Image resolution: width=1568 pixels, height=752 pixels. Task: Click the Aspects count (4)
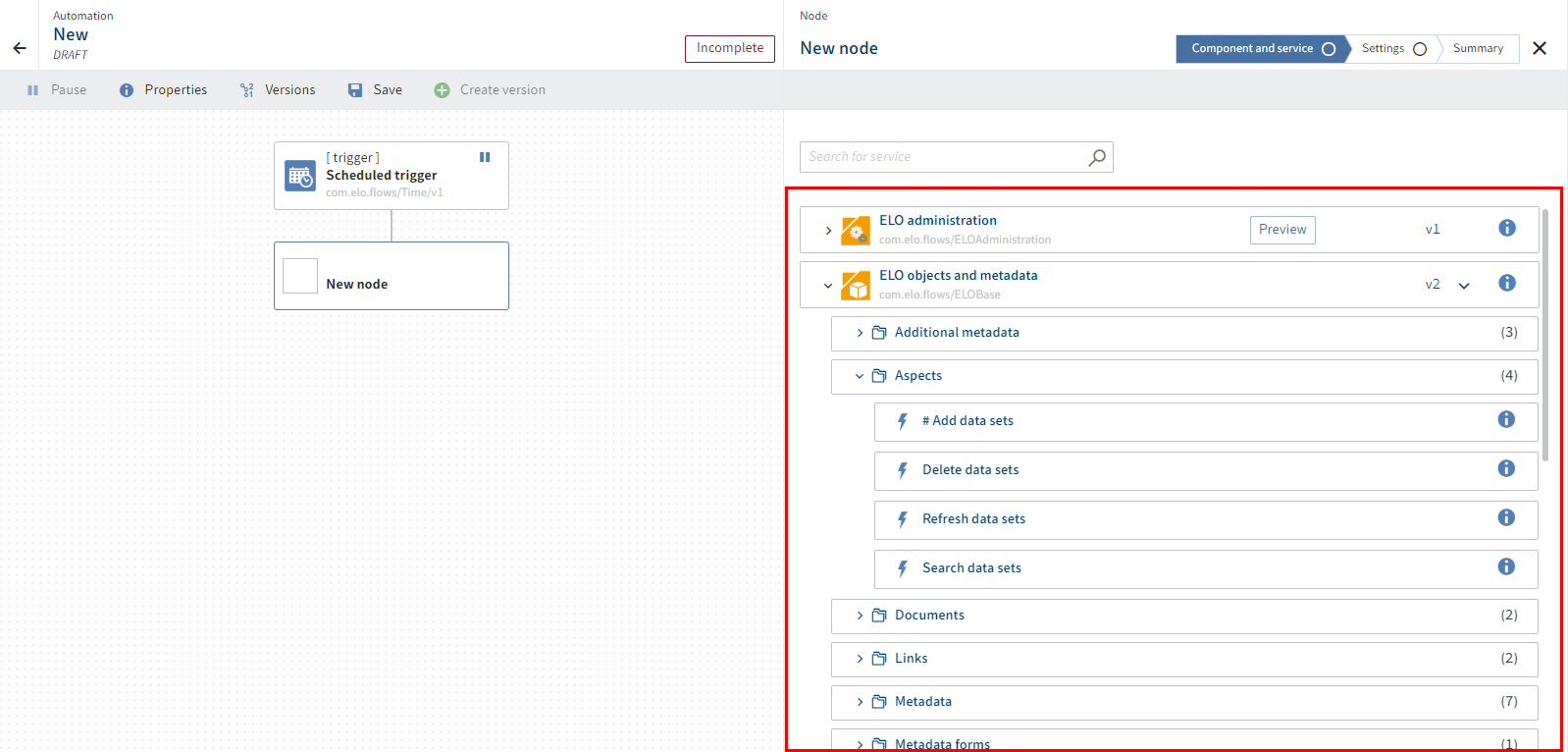1509,376
